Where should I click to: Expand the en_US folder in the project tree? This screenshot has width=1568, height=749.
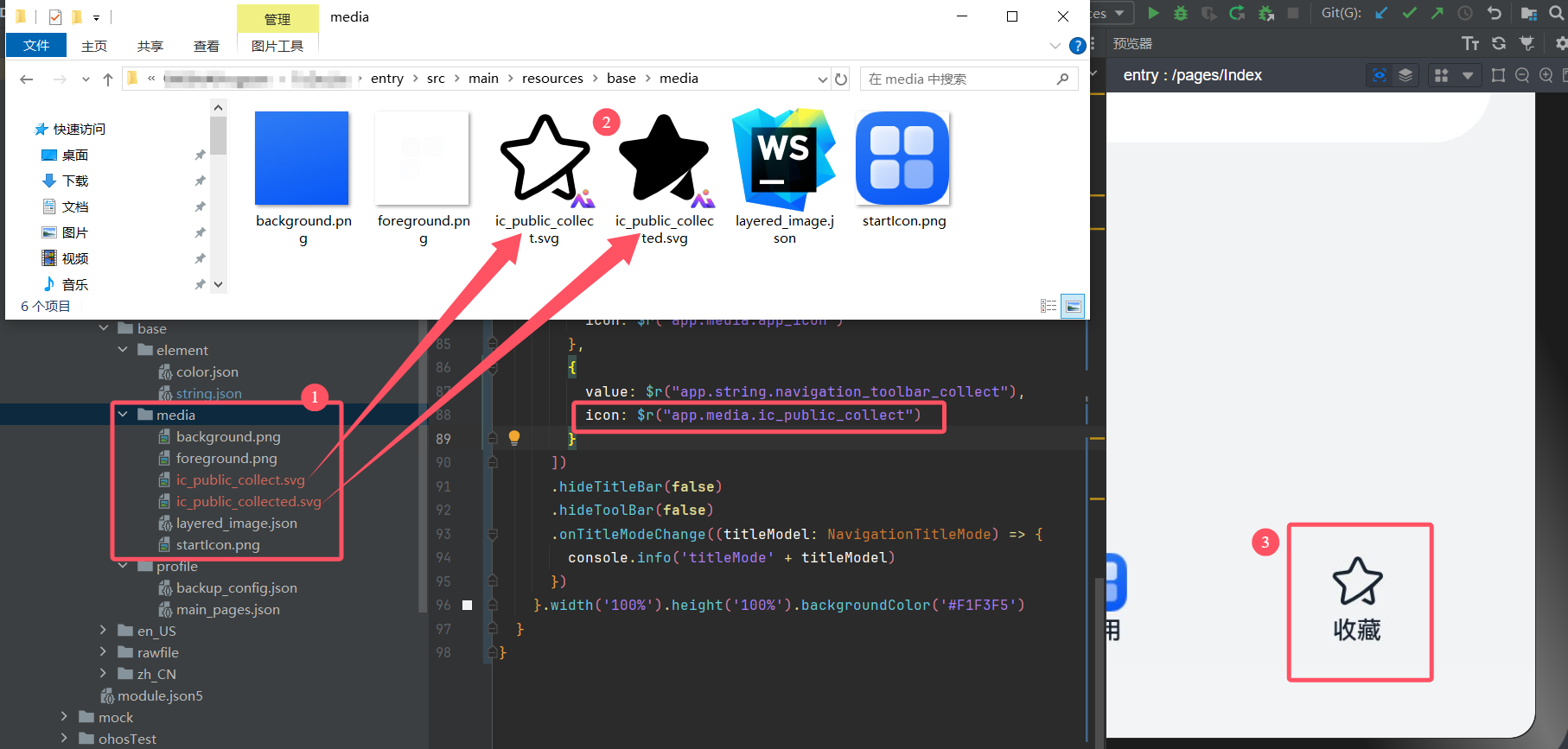click(x=104, y=631)
